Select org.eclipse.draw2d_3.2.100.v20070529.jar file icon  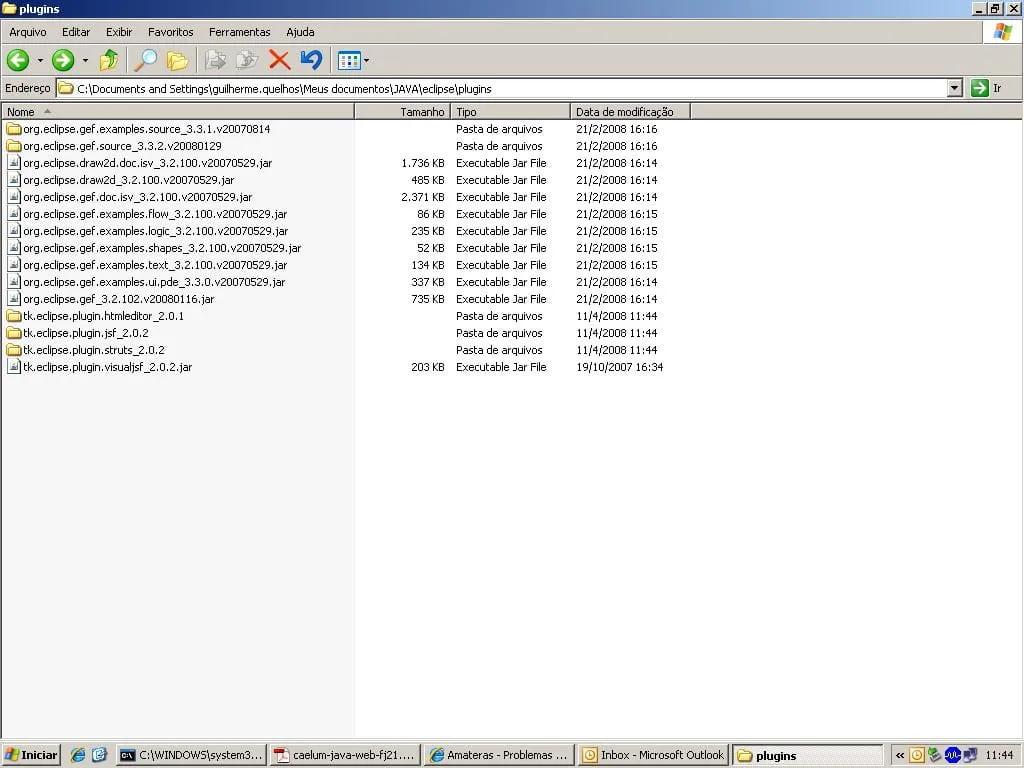tap(14, 180)
